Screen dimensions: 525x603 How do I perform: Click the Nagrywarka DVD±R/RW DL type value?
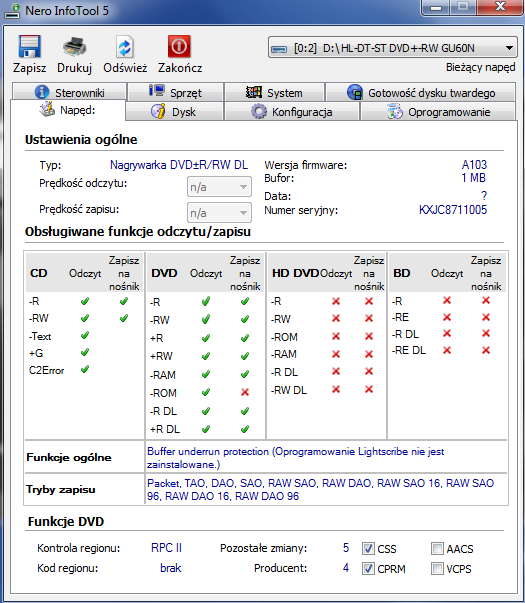(x=179, y=165)
